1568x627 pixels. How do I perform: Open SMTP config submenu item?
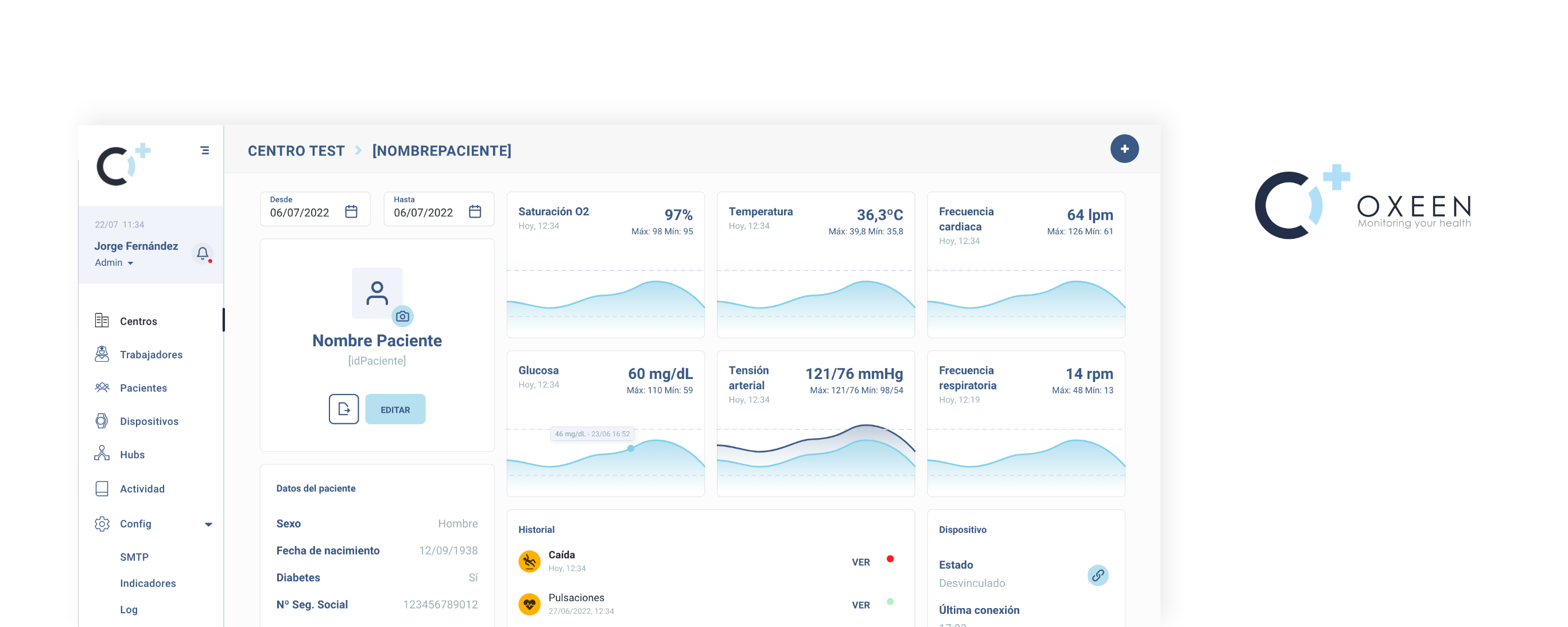134,557
